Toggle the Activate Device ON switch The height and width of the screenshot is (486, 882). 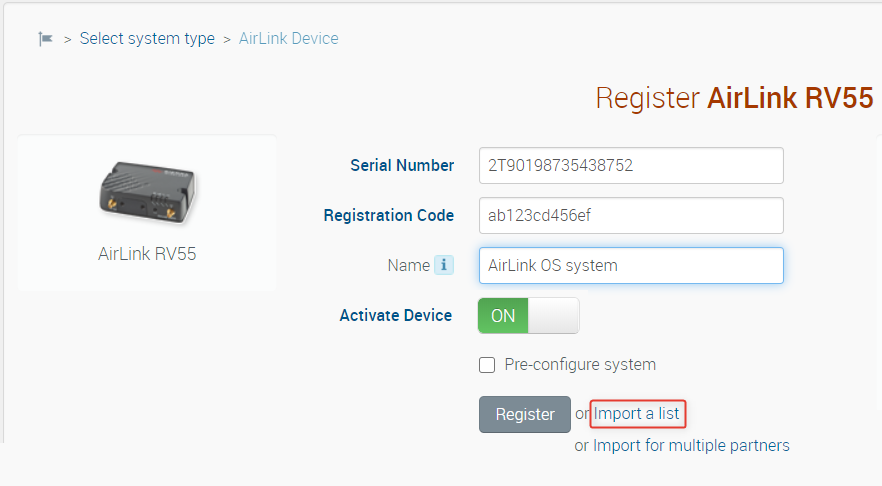point(528,316)
